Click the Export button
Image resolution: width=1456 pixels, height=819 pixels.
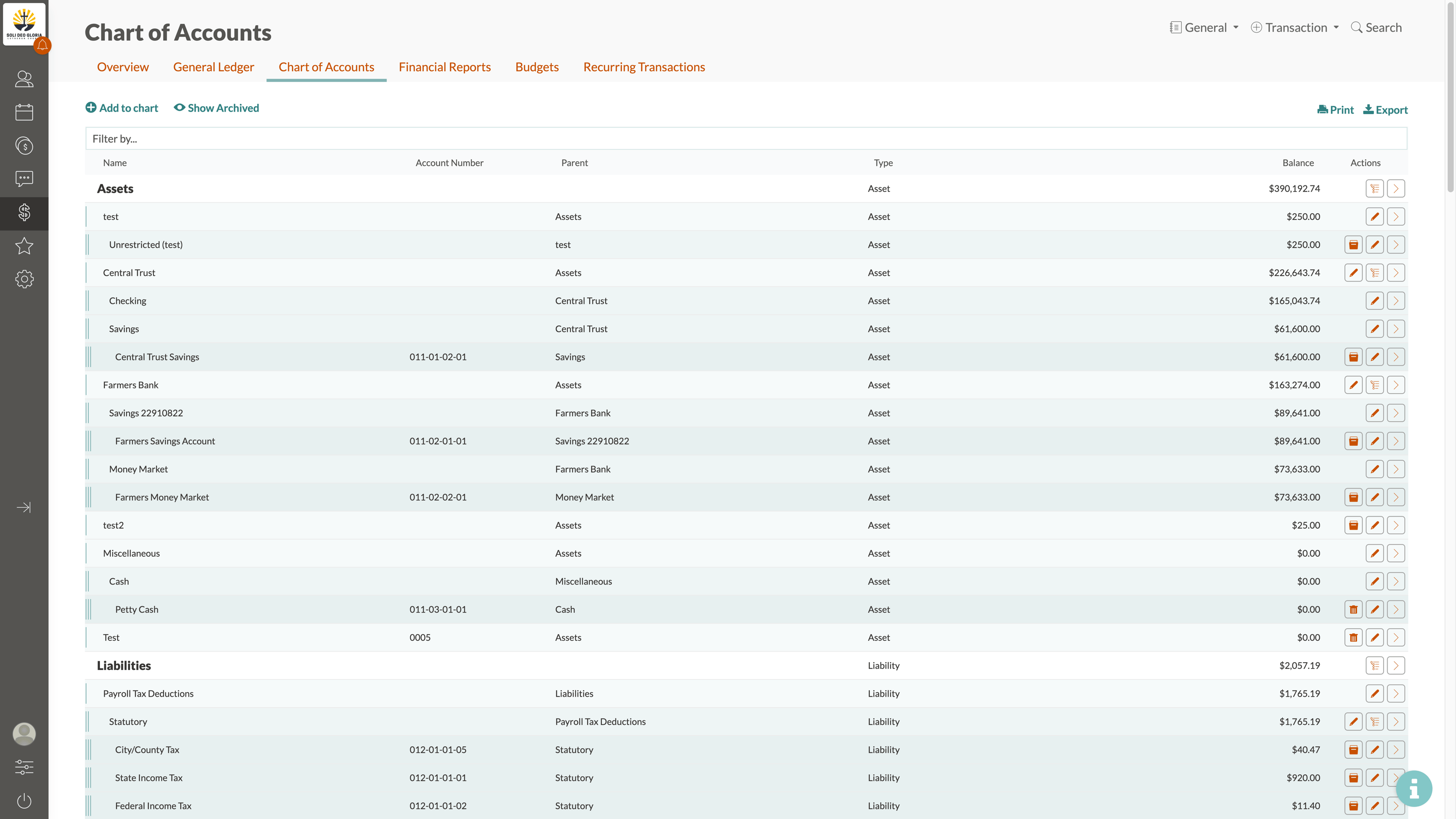click(x=1385, y=110)
